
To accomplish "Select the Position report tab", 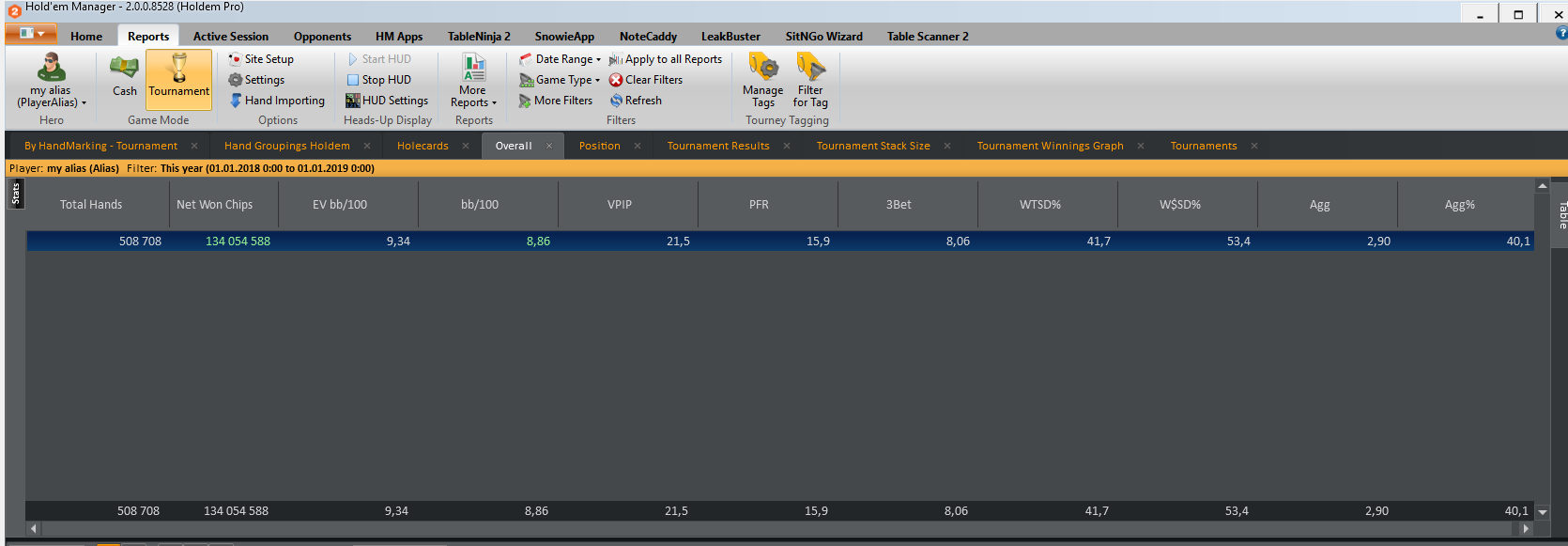I will click(599, 146).
